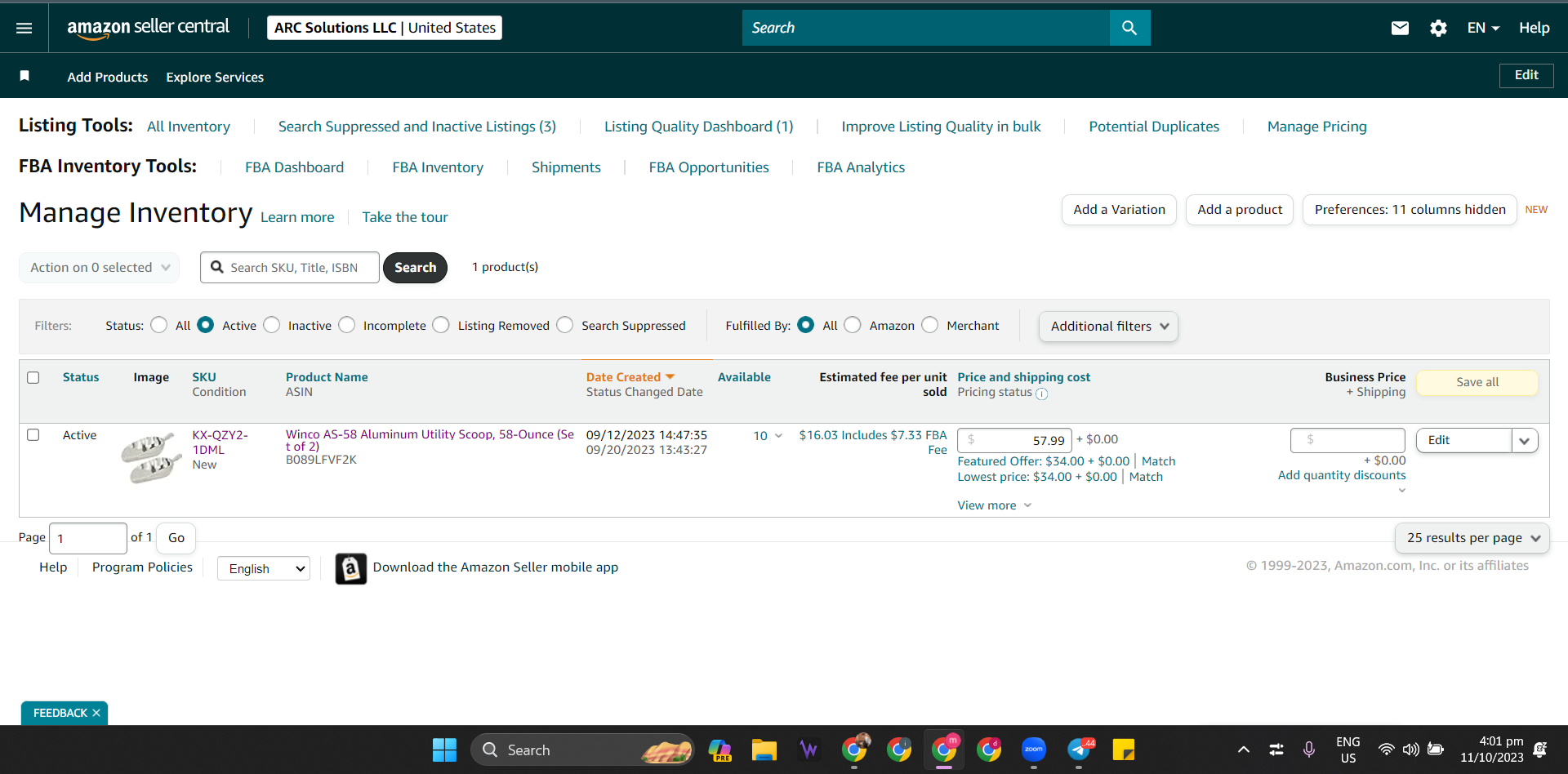1568x774 pixels.
Task: Select the Listing Removed radio button
Action: [x=441, y=325]
